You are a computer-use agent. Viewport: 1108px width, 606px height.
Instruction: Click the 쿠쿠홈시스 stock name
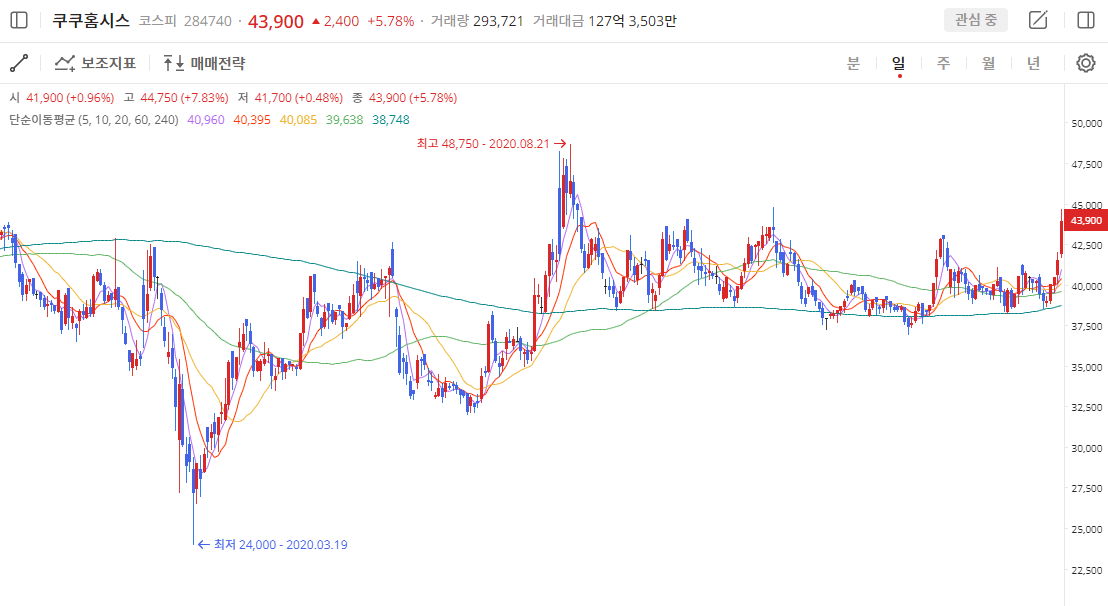point(91,20)
